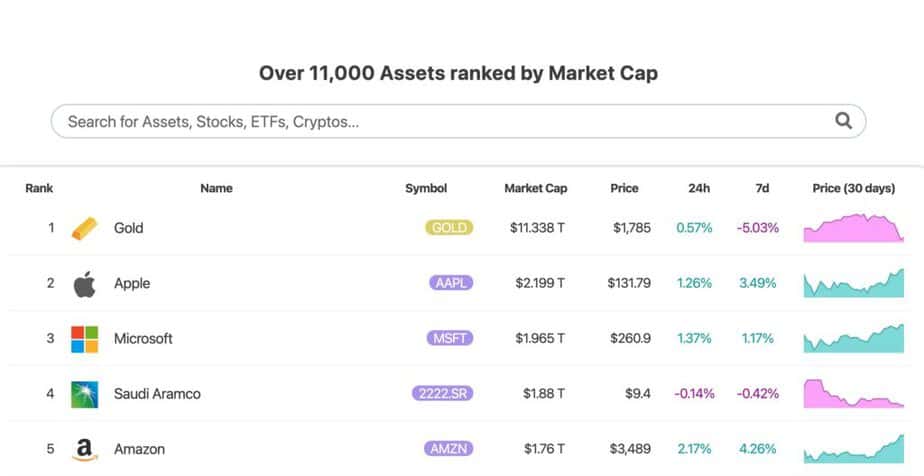924x476 pixels.
Task: Click Saudi Aramco price $9.4
Action: tap(638, 394)
